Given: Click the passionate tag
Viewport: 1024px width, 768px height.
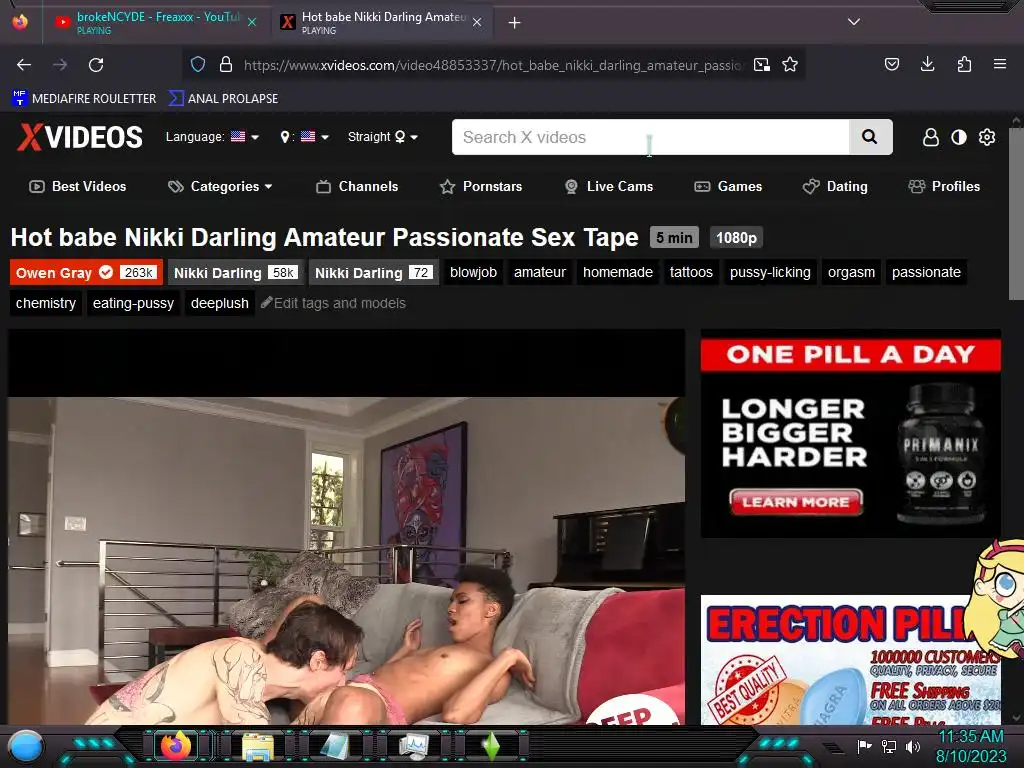Looking at the screenshot, I should [926, 272].
